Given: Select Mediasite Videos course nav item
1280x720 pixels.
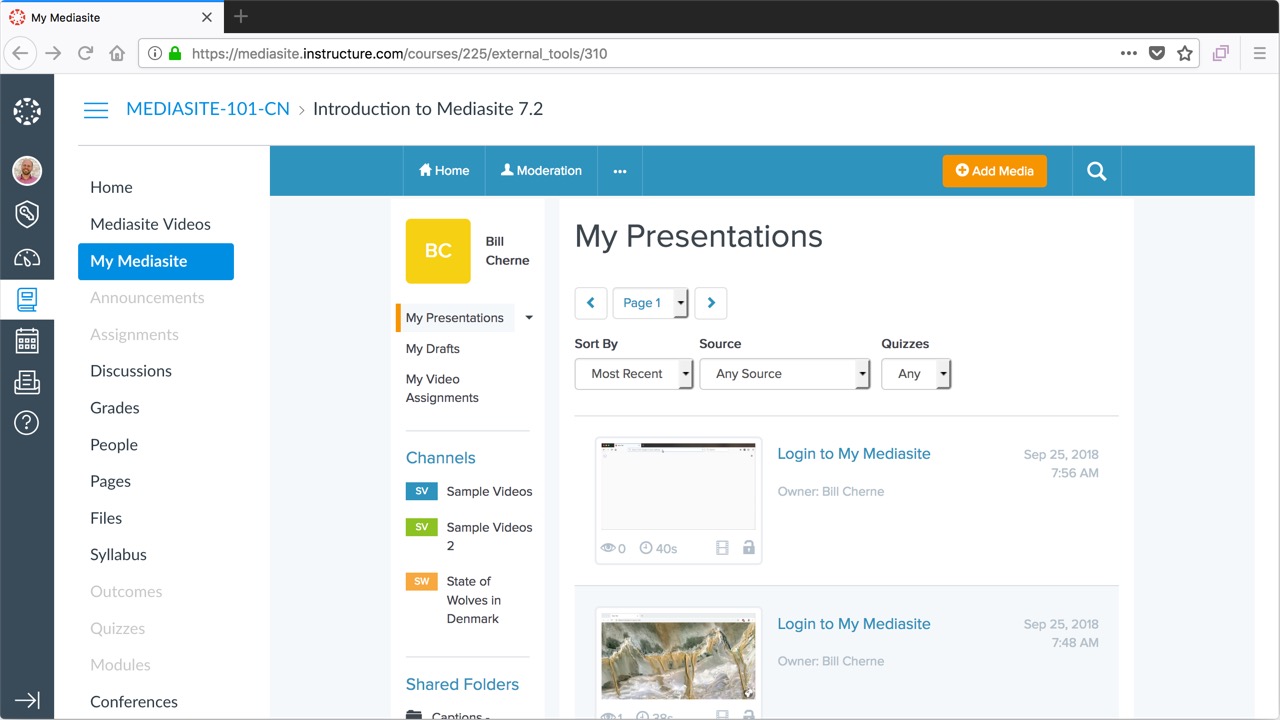Looking at the screenshot, I should point(150,224).
